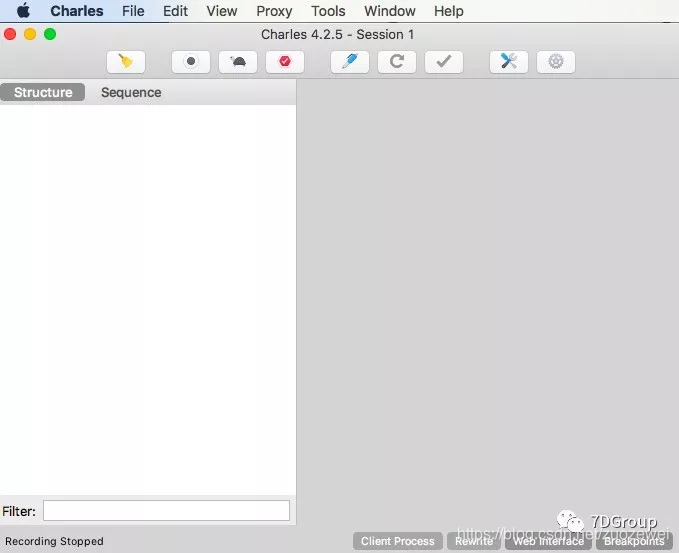Start recording with the record button
This screenshot has width=679, height=553.
click(191, 62)
